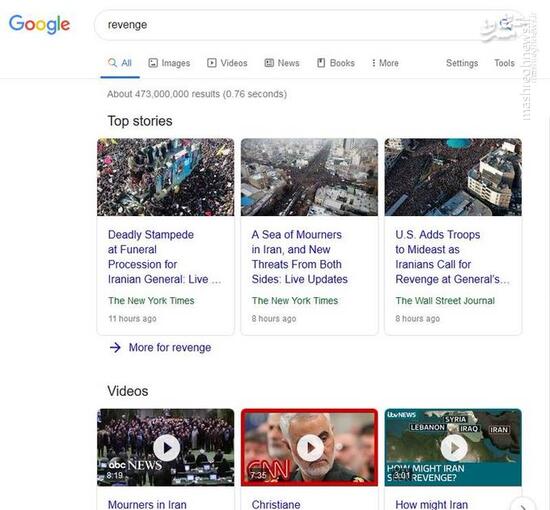Viewport: 550px width, 510px height.
Task: Expand the More options menu
Action: [x=385, y=63]
